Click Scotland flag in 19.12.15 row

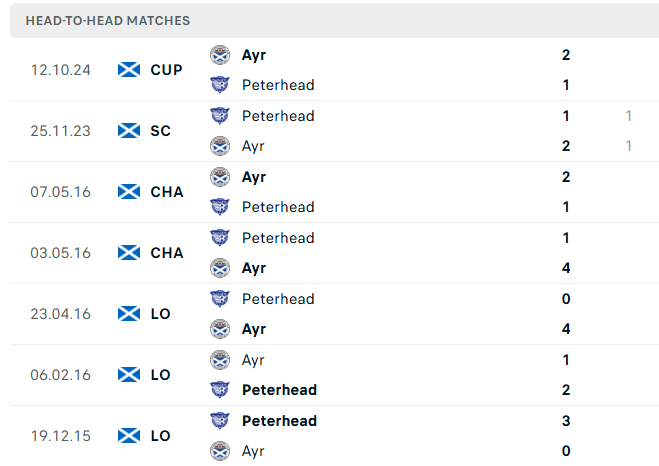(x=129, y=436)
